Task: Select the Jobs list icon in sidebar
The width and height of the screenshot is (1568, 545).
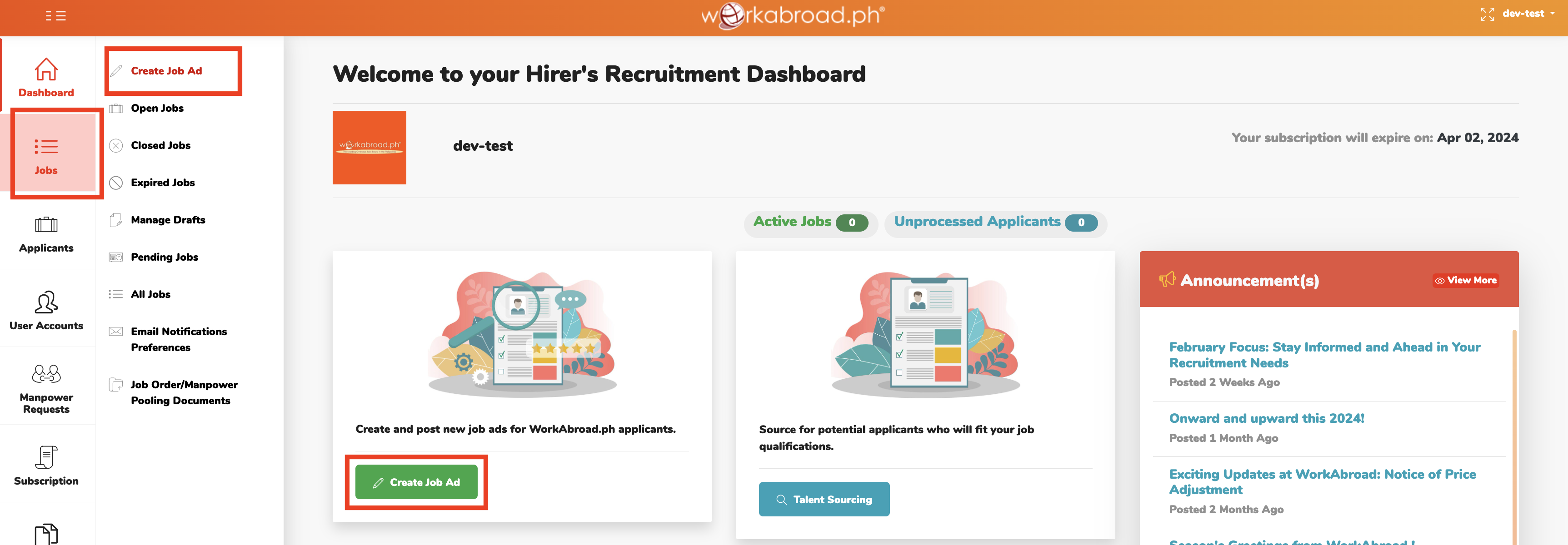Action: (x=45, y=147)
